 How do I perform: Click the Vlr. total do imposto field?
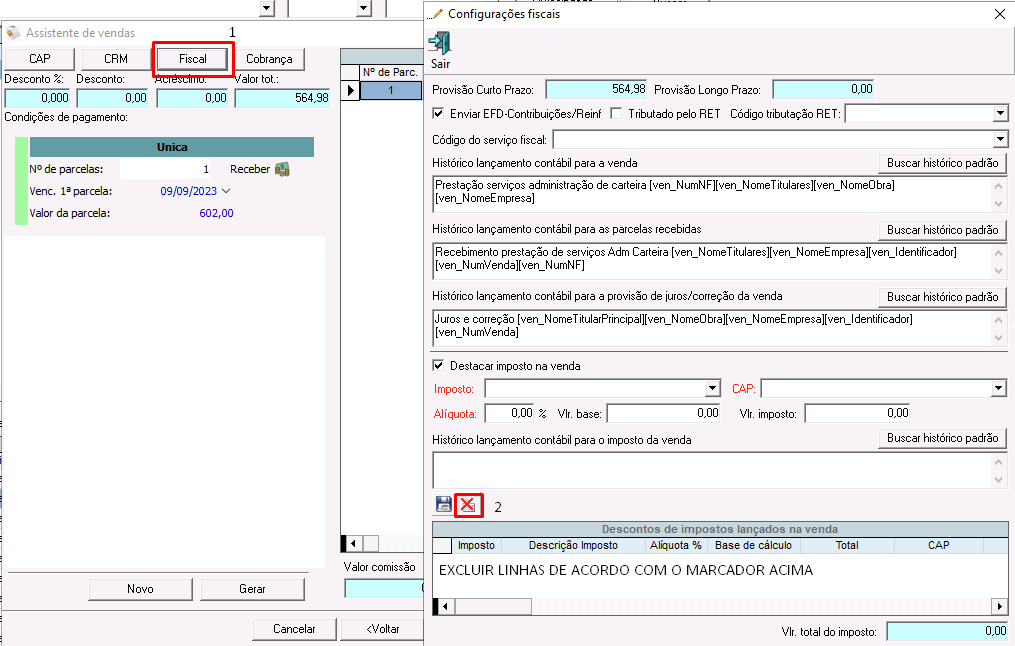[x=947, y=631]
